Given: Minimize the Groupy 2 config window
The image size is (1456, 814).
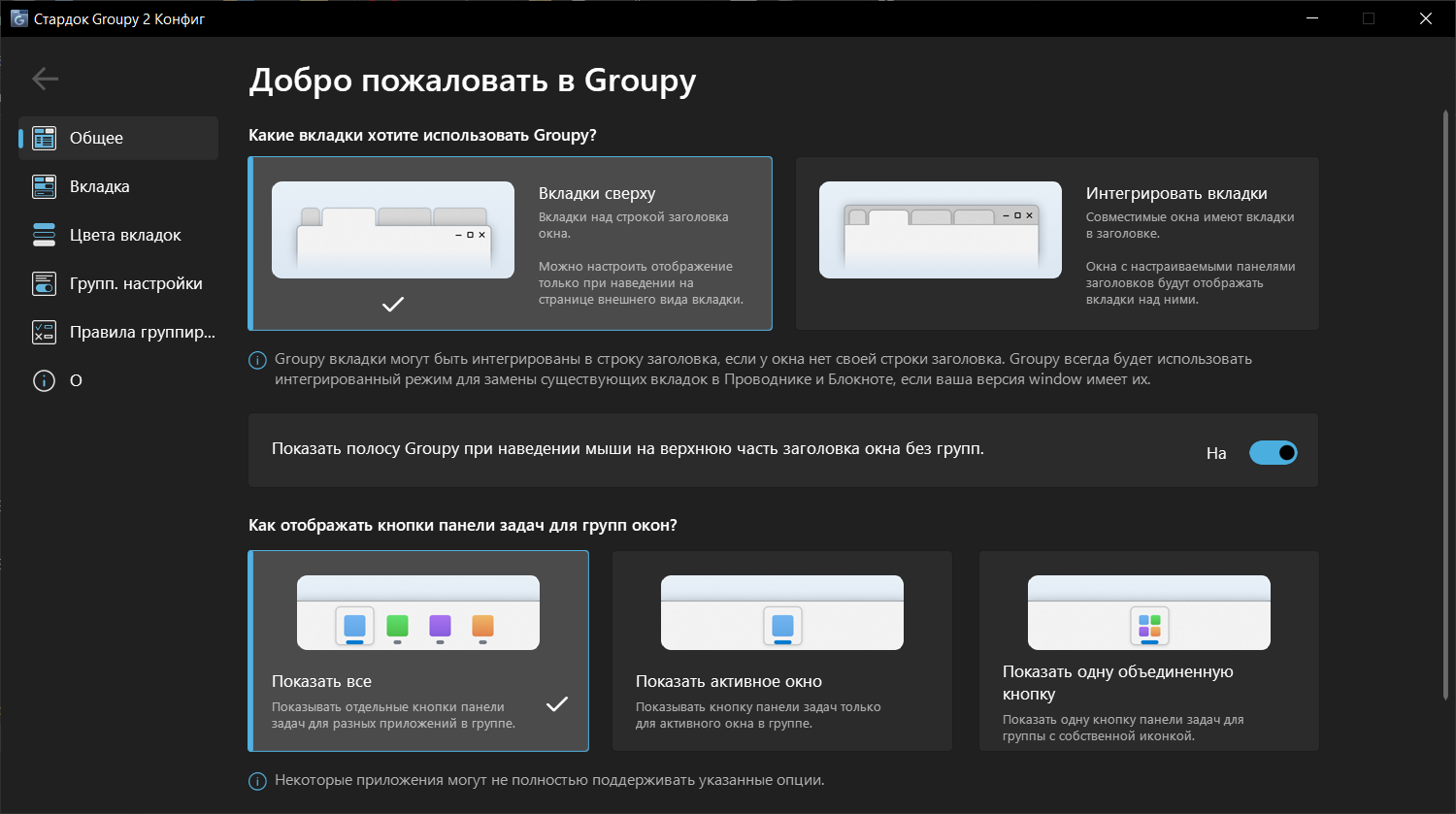Looking at the screenshot, I should click(x=1311, y=18).
